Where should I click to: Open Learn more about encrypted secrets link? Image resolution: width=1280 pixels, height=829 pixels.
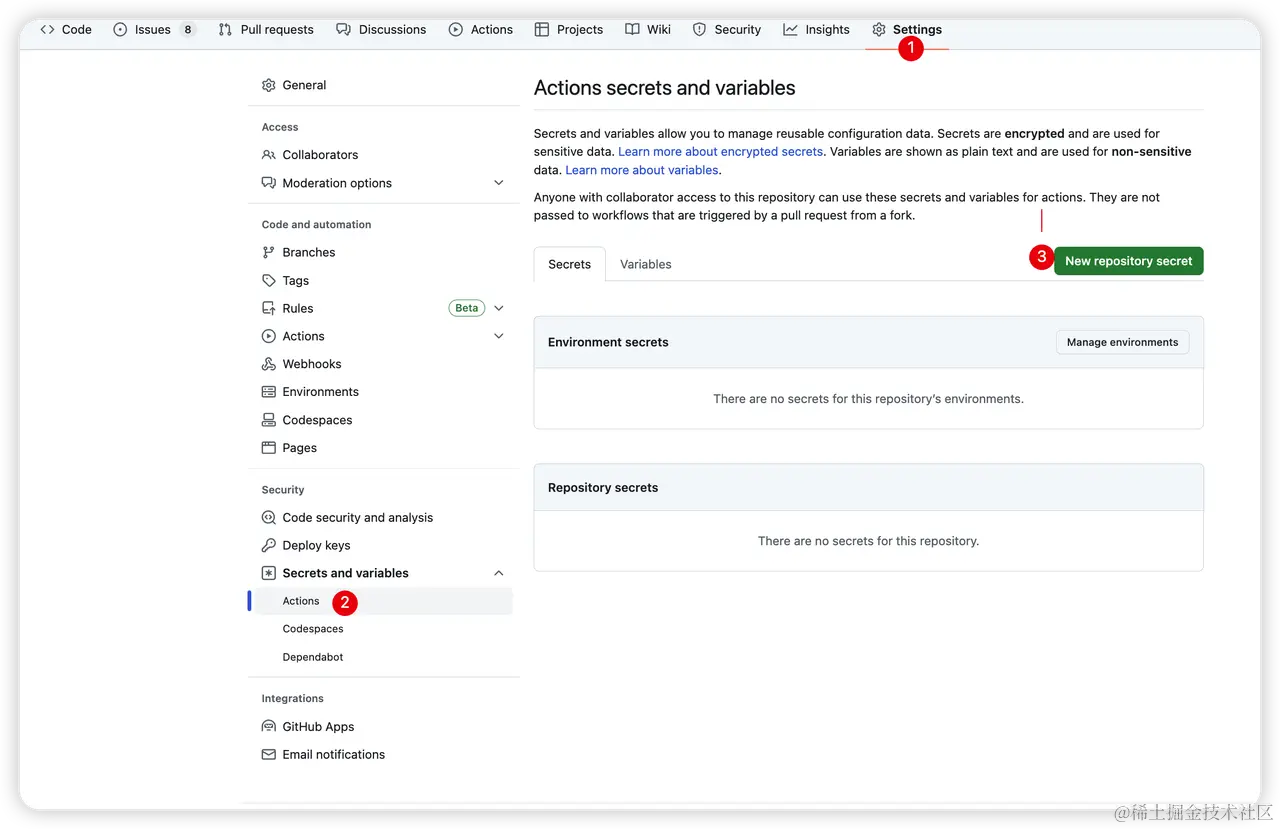(x=720, y=152)
